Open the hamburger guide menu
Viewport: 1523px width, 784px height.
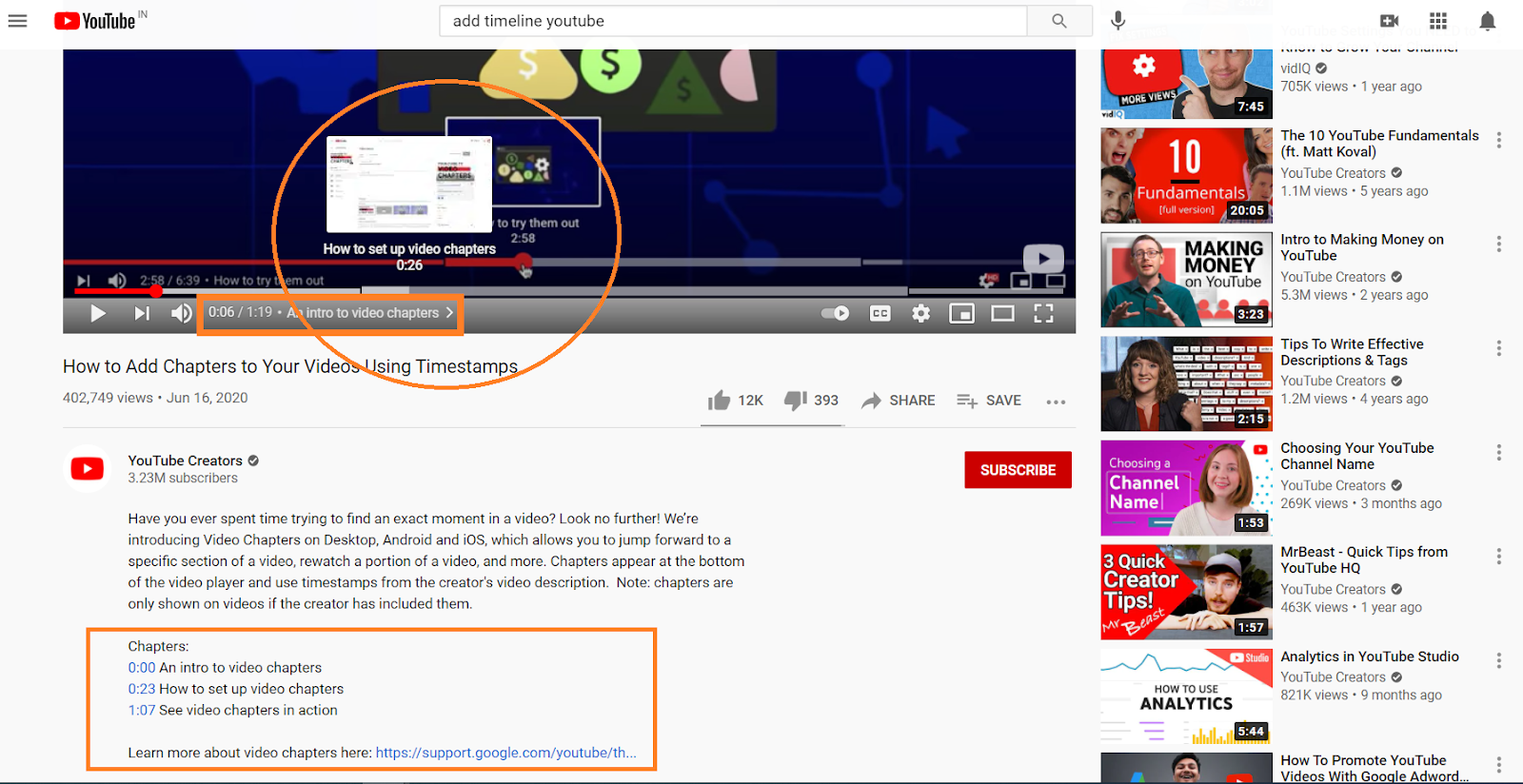18,21
